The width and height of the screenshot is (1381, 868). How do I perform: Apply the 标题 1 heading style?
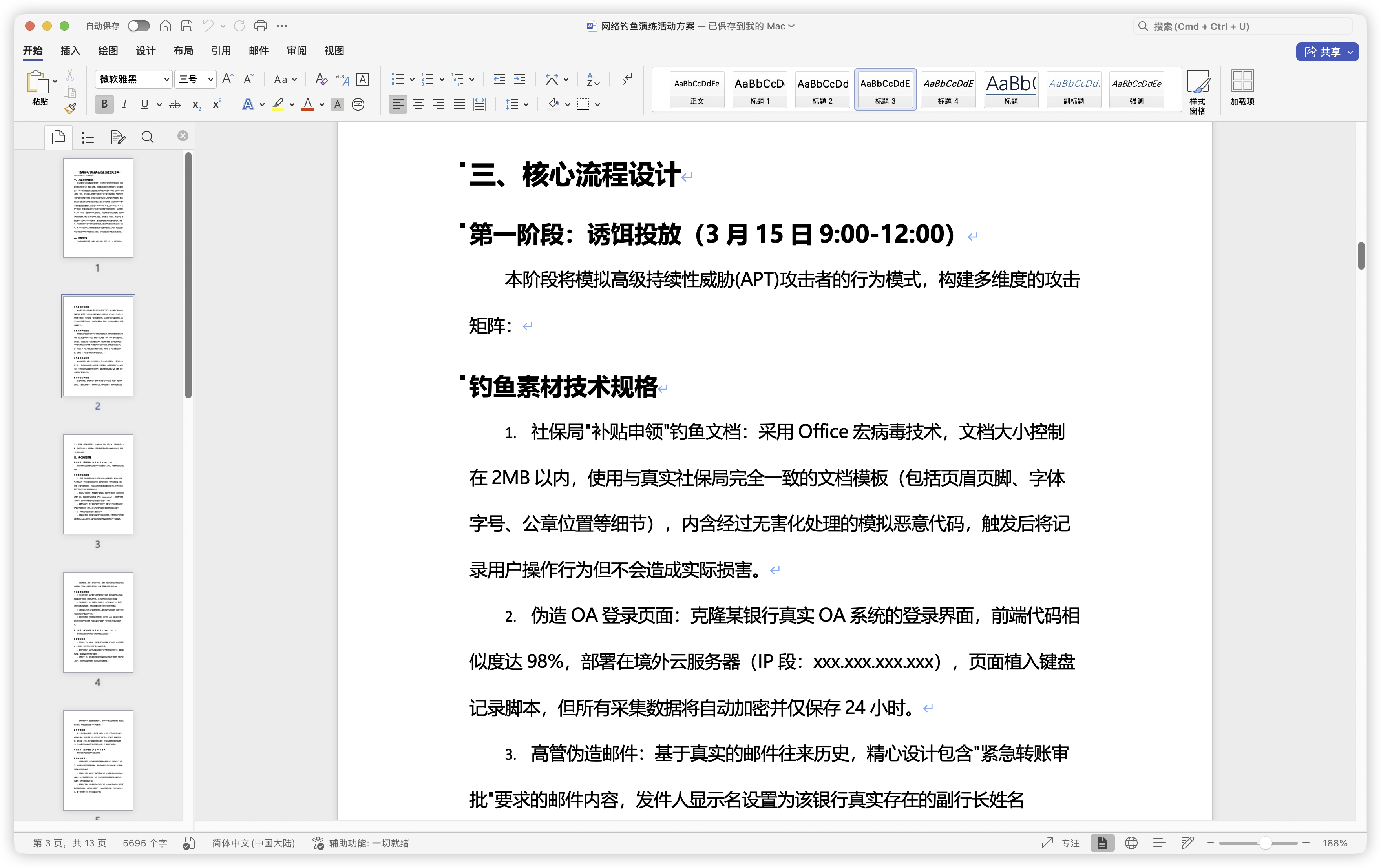[759, 89]
